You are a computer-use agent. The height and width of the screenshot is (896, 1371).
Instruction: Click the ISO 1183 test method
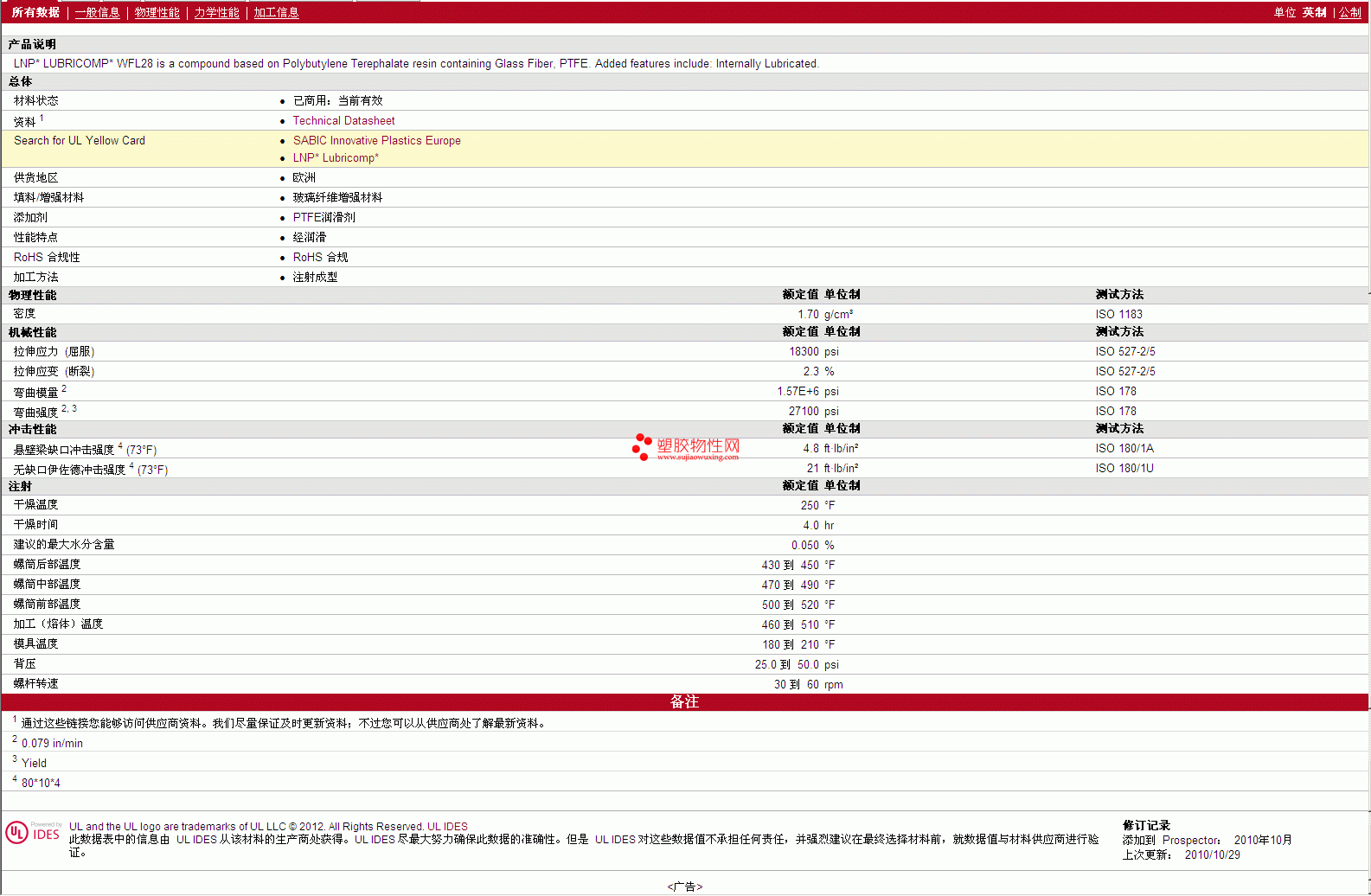point(1118,315)
